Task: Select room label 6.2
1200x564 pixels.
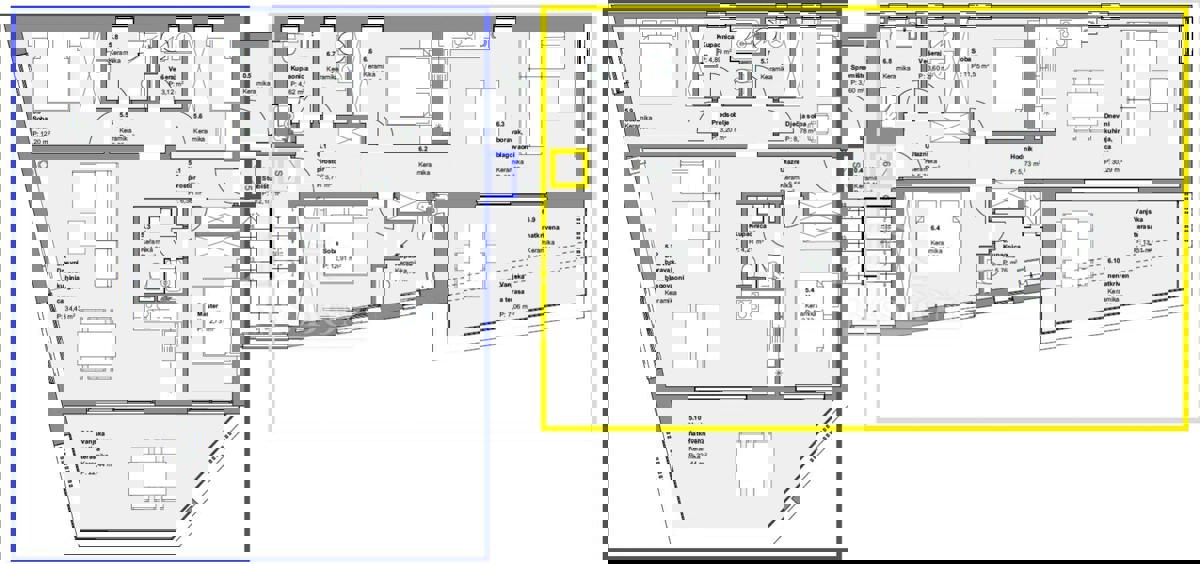Action: 423,149
